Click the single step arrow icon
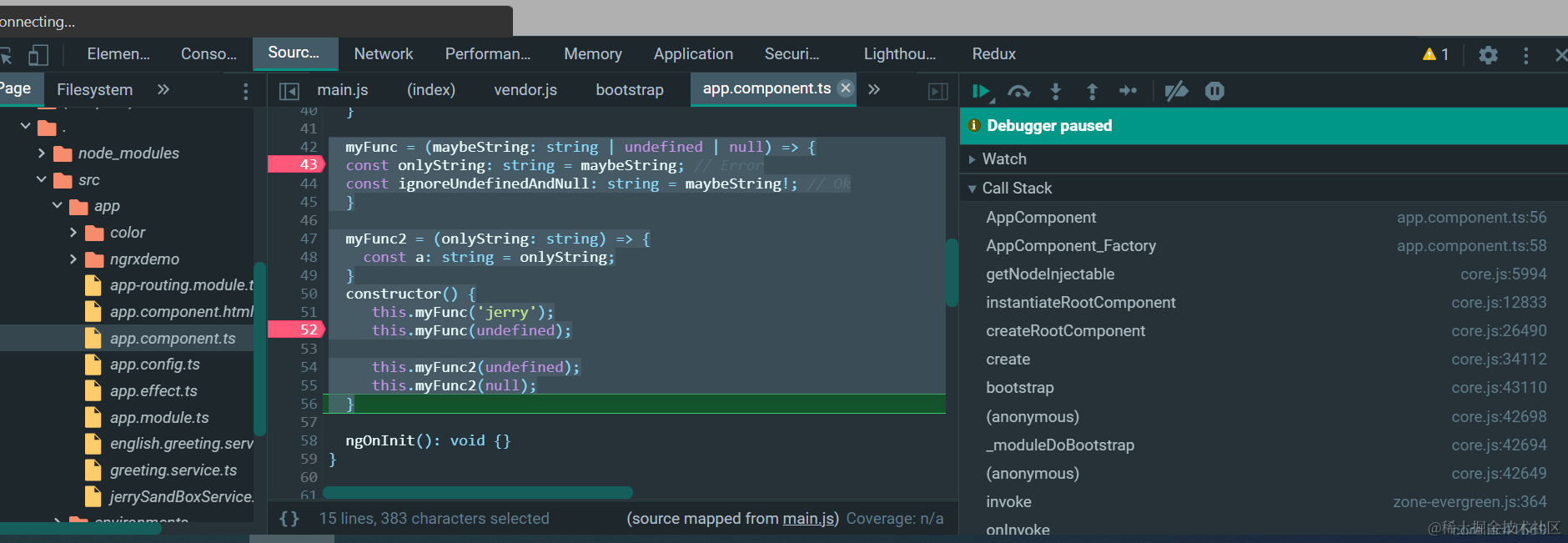1568x543 pixels. [1128, 91]
